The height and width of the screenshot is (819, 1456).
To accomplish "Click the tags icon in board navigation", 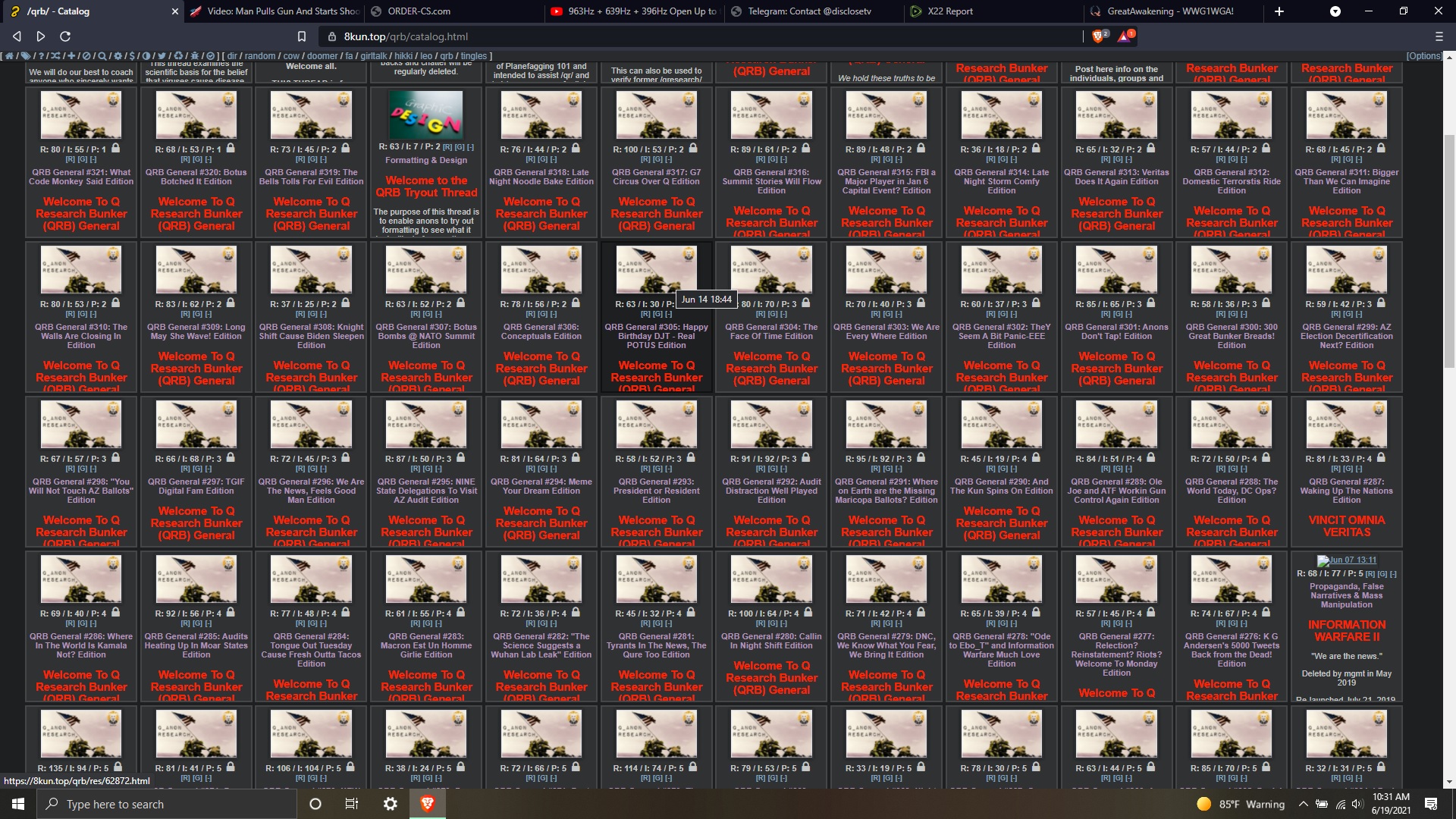I will pyautogui.click(x=26, y=56).
